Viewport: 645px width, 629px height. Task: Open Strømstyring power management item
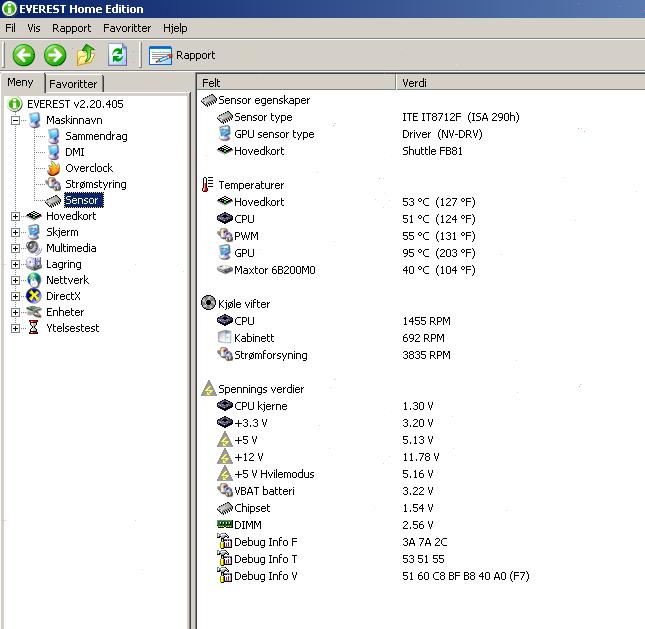[95, 184]
